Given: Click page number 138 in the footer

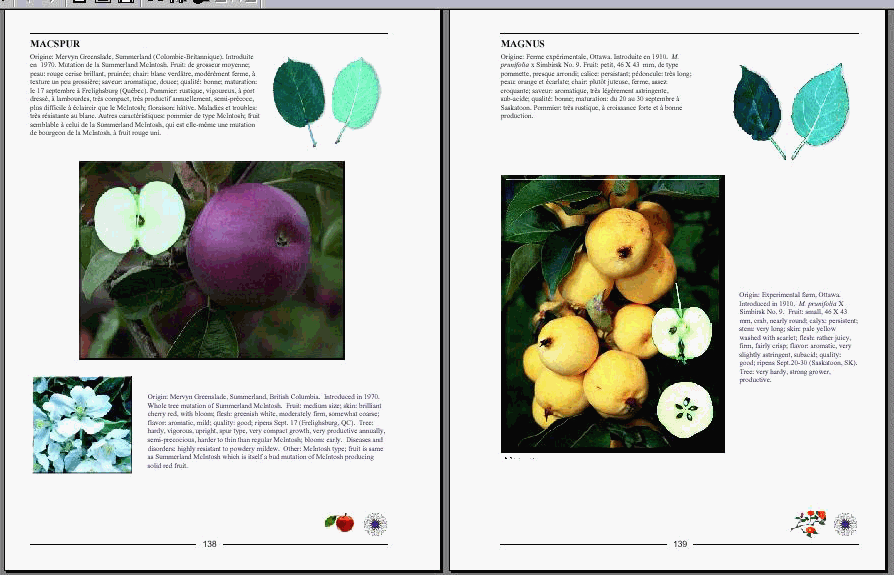Looking at the screenshot, I should coord(209,544).
